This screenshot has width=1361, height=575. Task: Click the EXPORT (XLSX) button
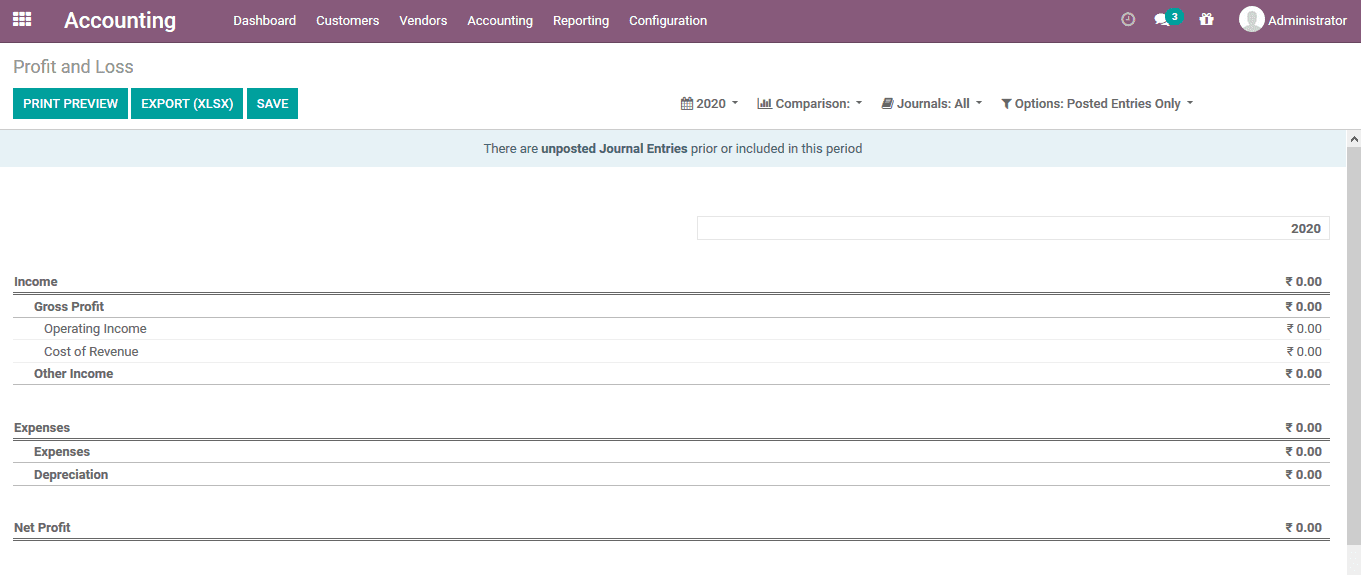[x=187, y=104]
